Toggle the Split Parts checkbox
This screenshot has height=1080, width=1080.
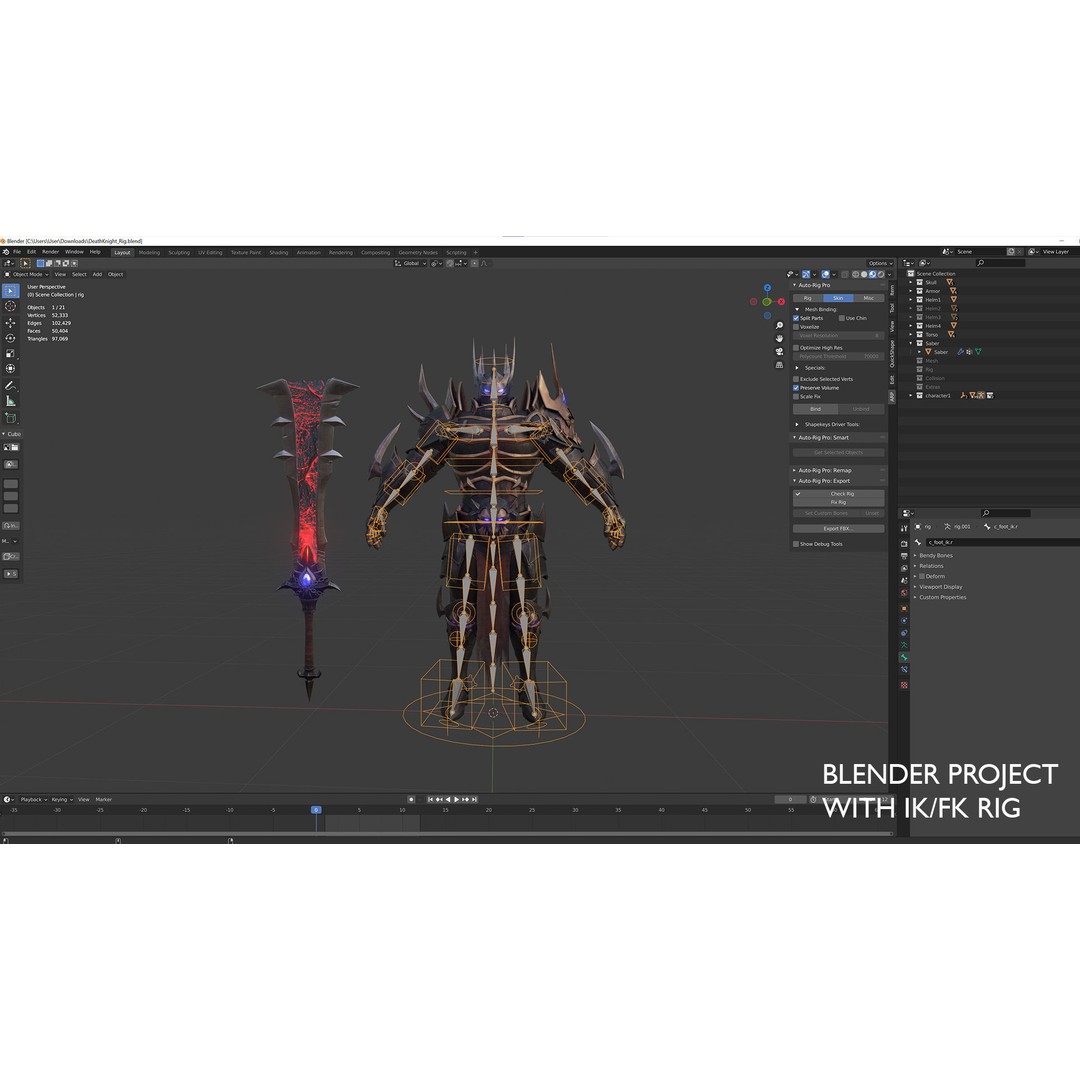point(796,318)
